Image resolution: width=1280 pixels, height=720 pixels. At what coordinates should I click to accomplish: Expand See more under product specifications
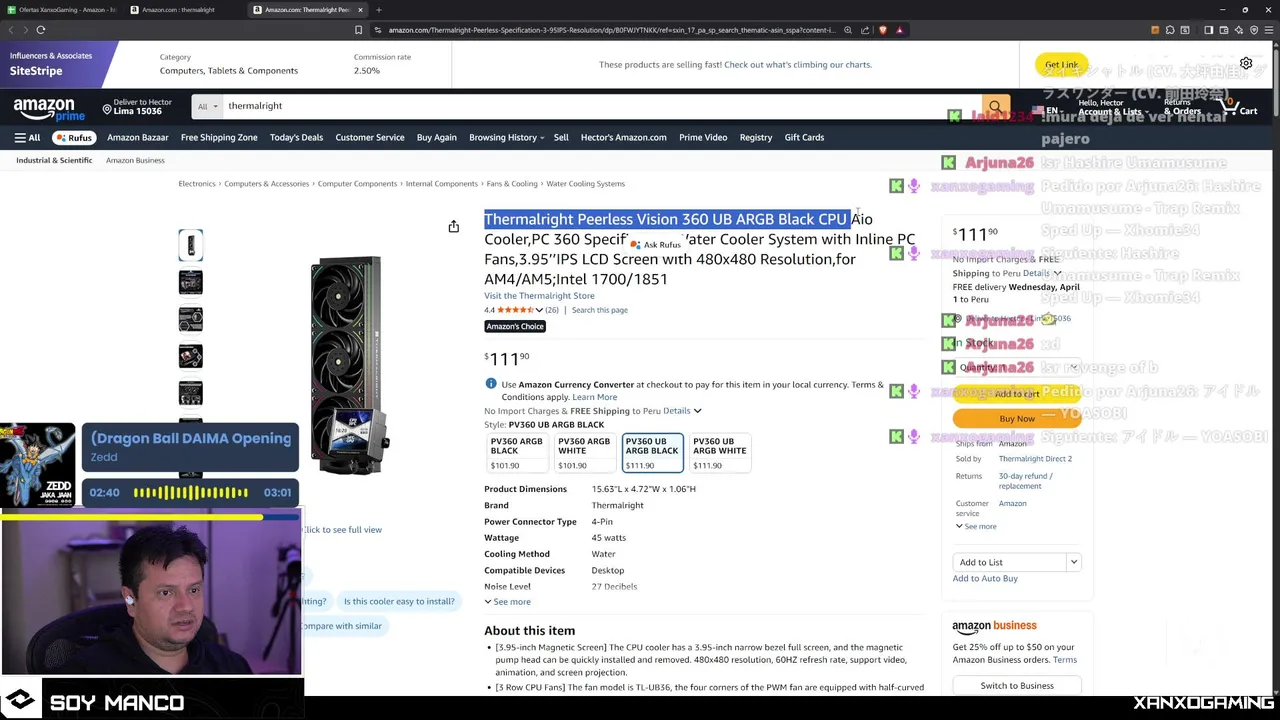pyautogui.click(x=508, y=602)
